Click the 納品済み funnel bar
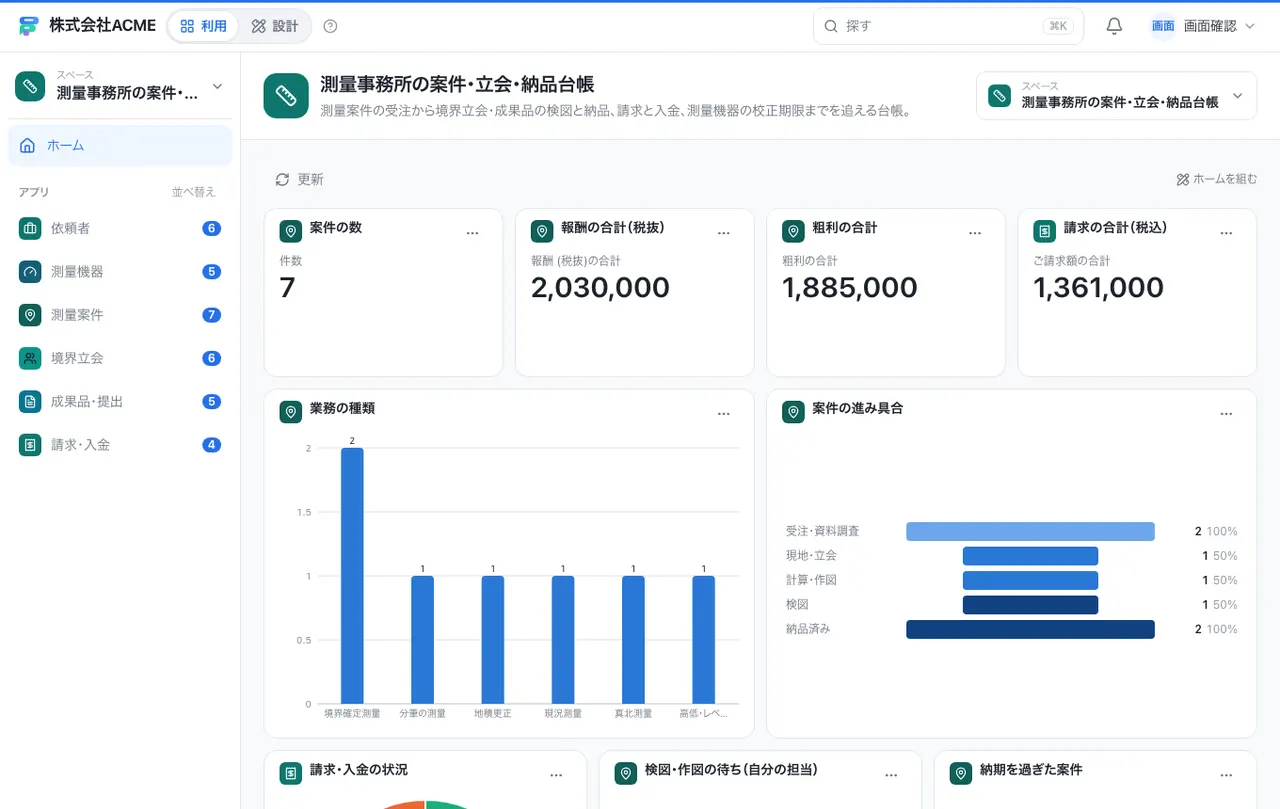The image size is (1280, 809). pyautogui.click(x=1030, y=629)
